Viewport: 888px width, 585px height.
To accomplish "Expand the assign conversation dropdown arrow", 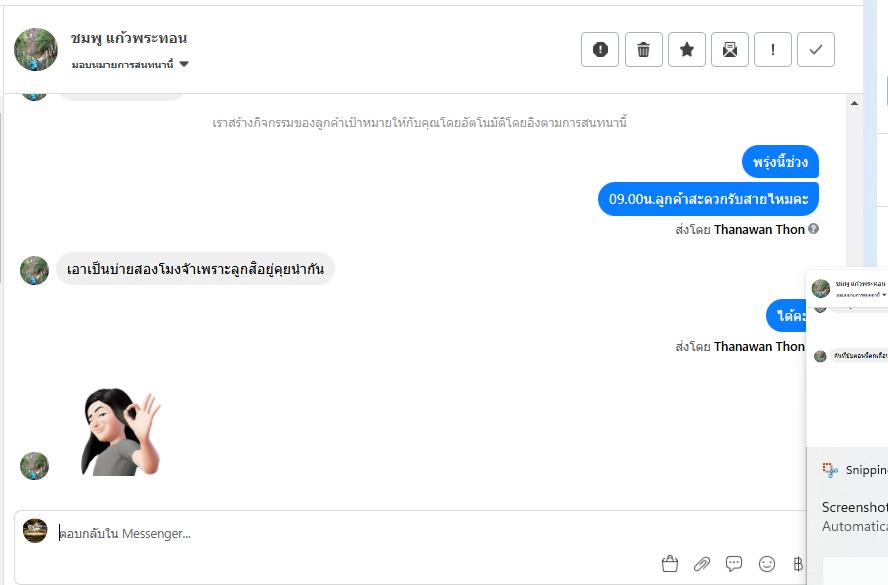I will pos(183,64).
